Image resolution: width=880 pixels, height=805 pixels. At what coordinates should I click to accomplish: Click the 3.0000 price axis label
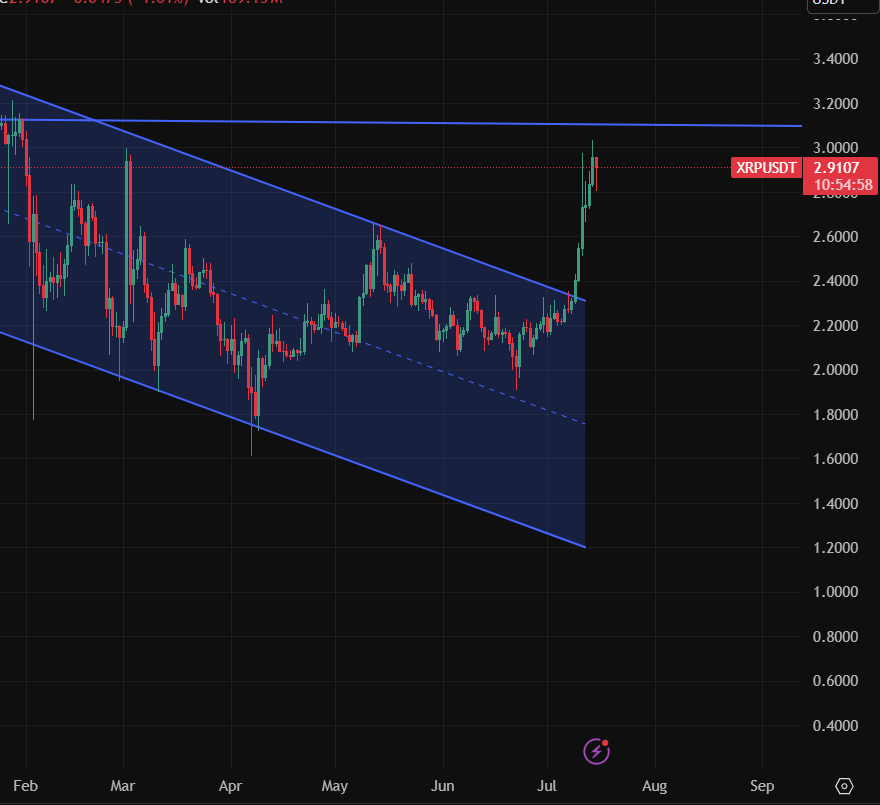(x=836, y=148)
